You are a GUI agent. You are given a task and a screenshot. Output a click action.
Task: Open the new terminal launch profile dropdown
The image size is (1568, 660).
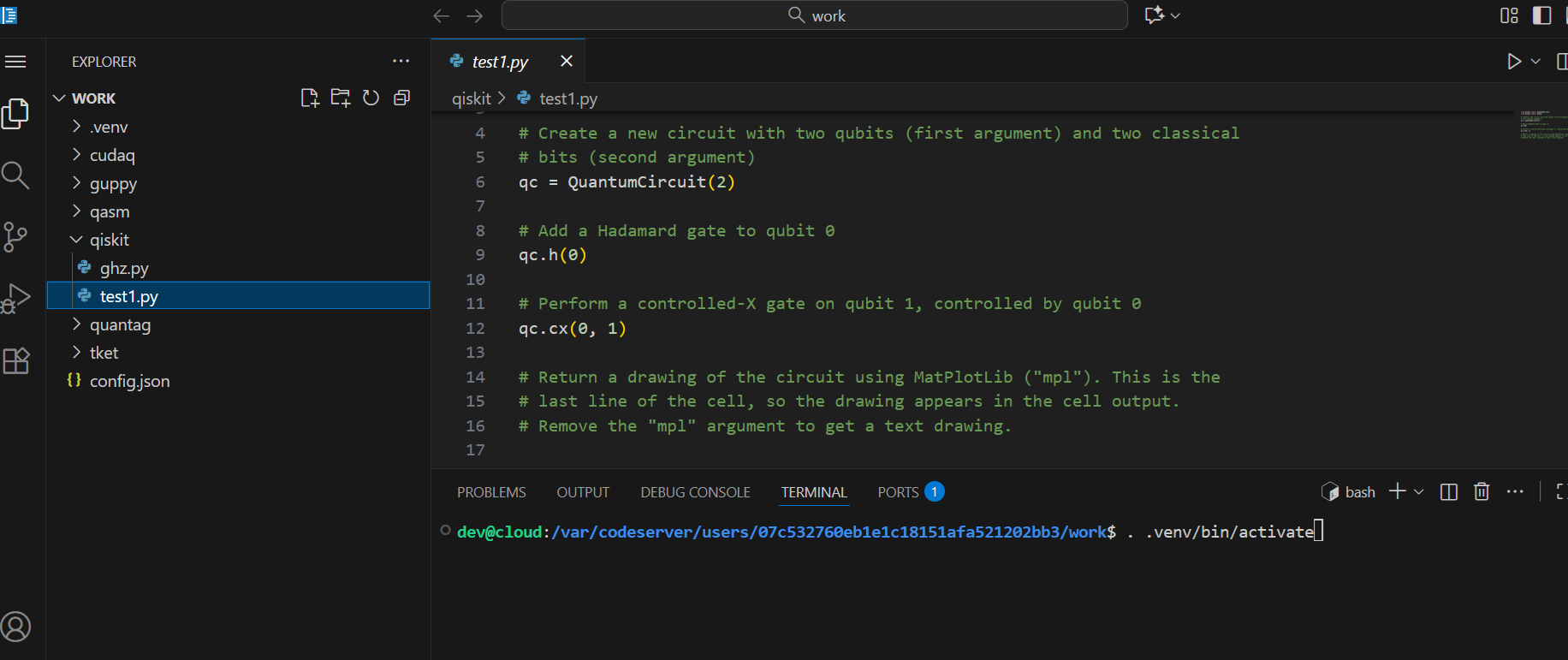1419,491
